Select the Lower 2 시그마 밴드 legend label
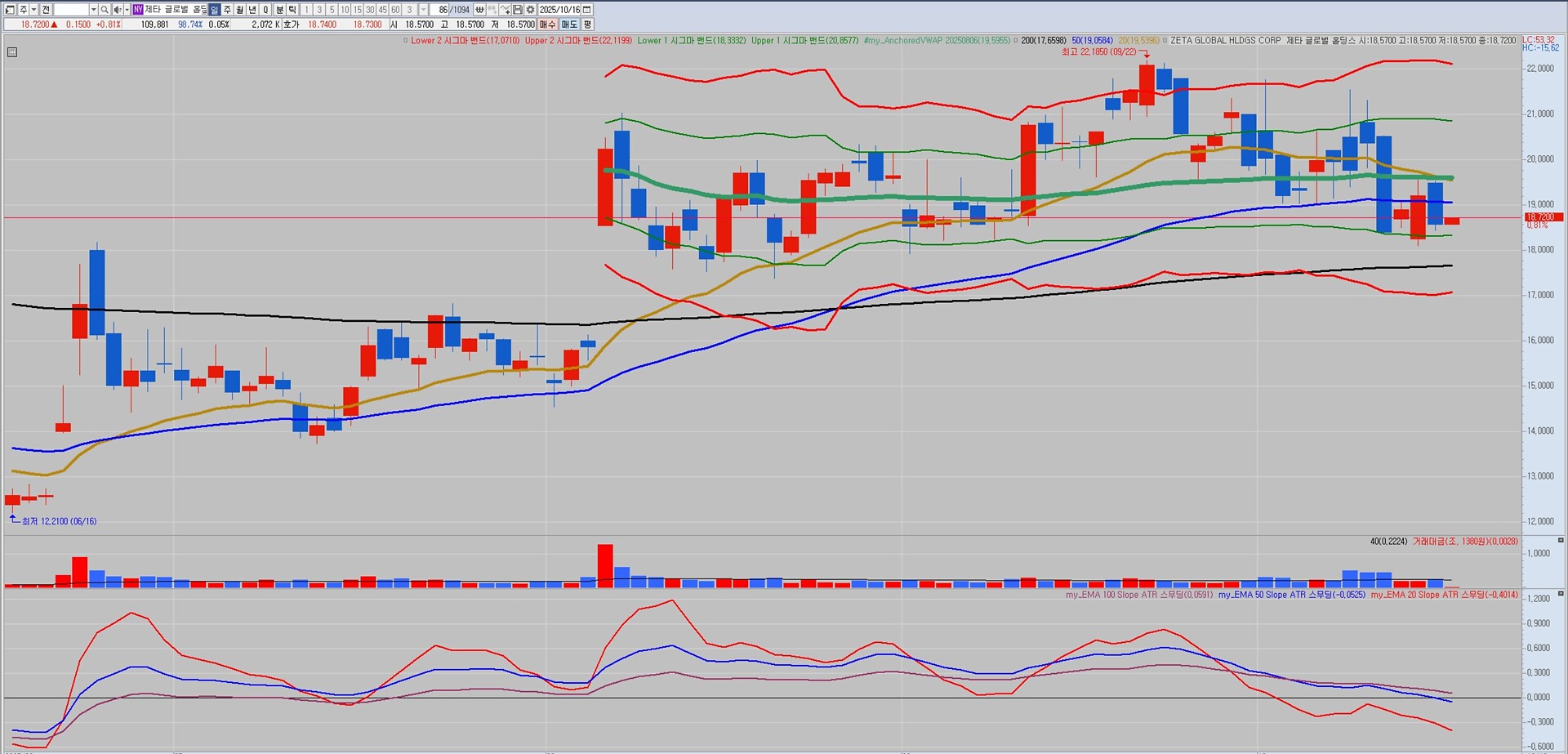This screenshot has height=754, width=1568. (465, 40)
